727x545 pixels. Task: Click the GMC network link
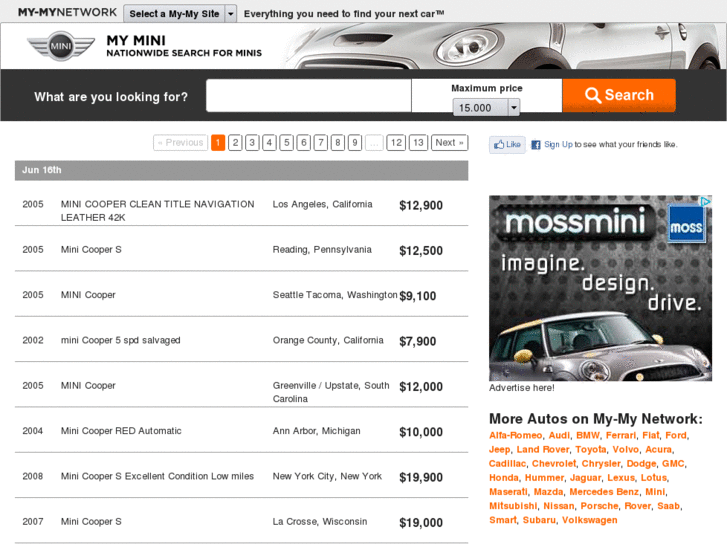pyautogui.click(x=673, y=464)
